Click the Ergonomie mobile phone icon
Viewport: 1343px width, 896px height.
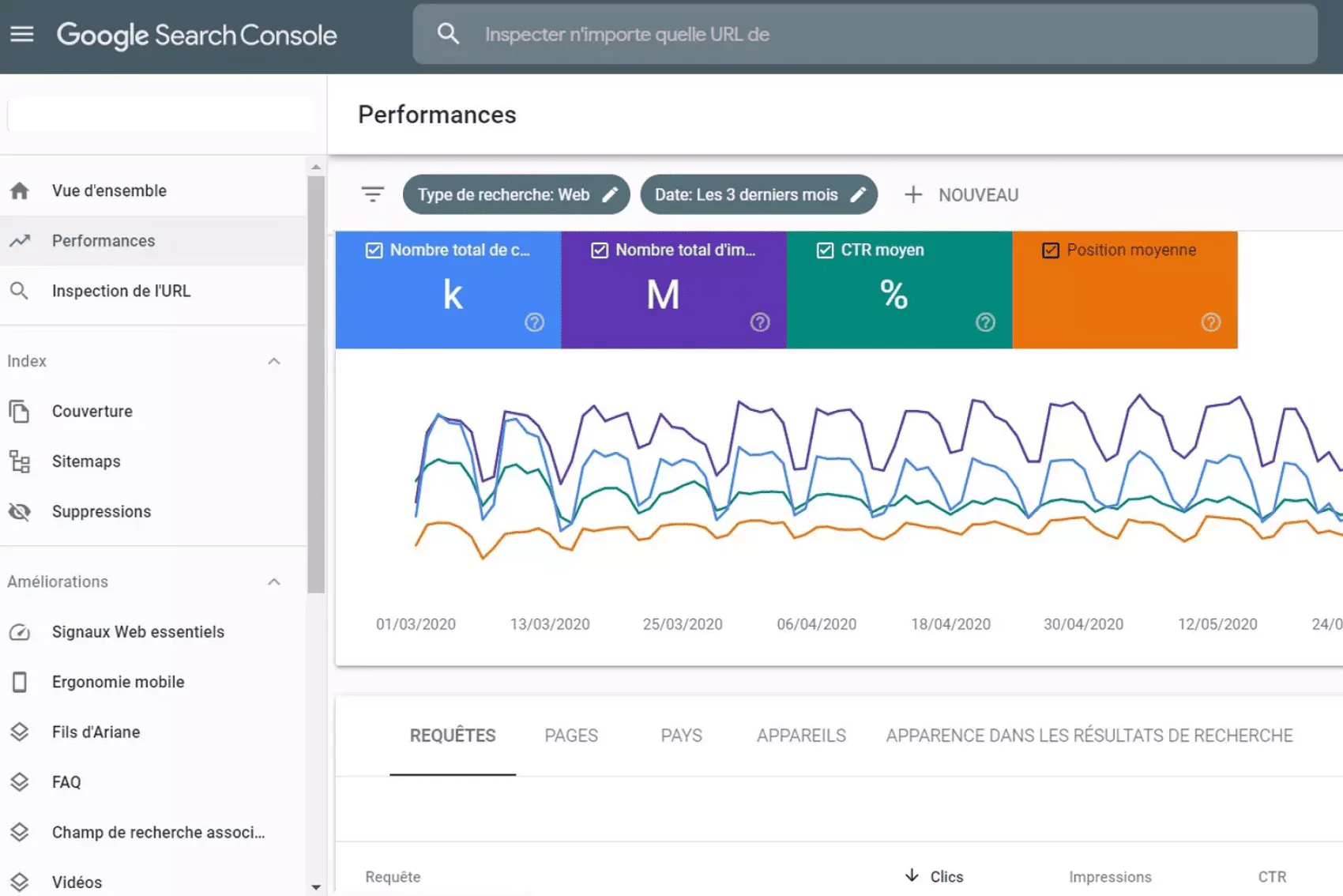point(19,681)
